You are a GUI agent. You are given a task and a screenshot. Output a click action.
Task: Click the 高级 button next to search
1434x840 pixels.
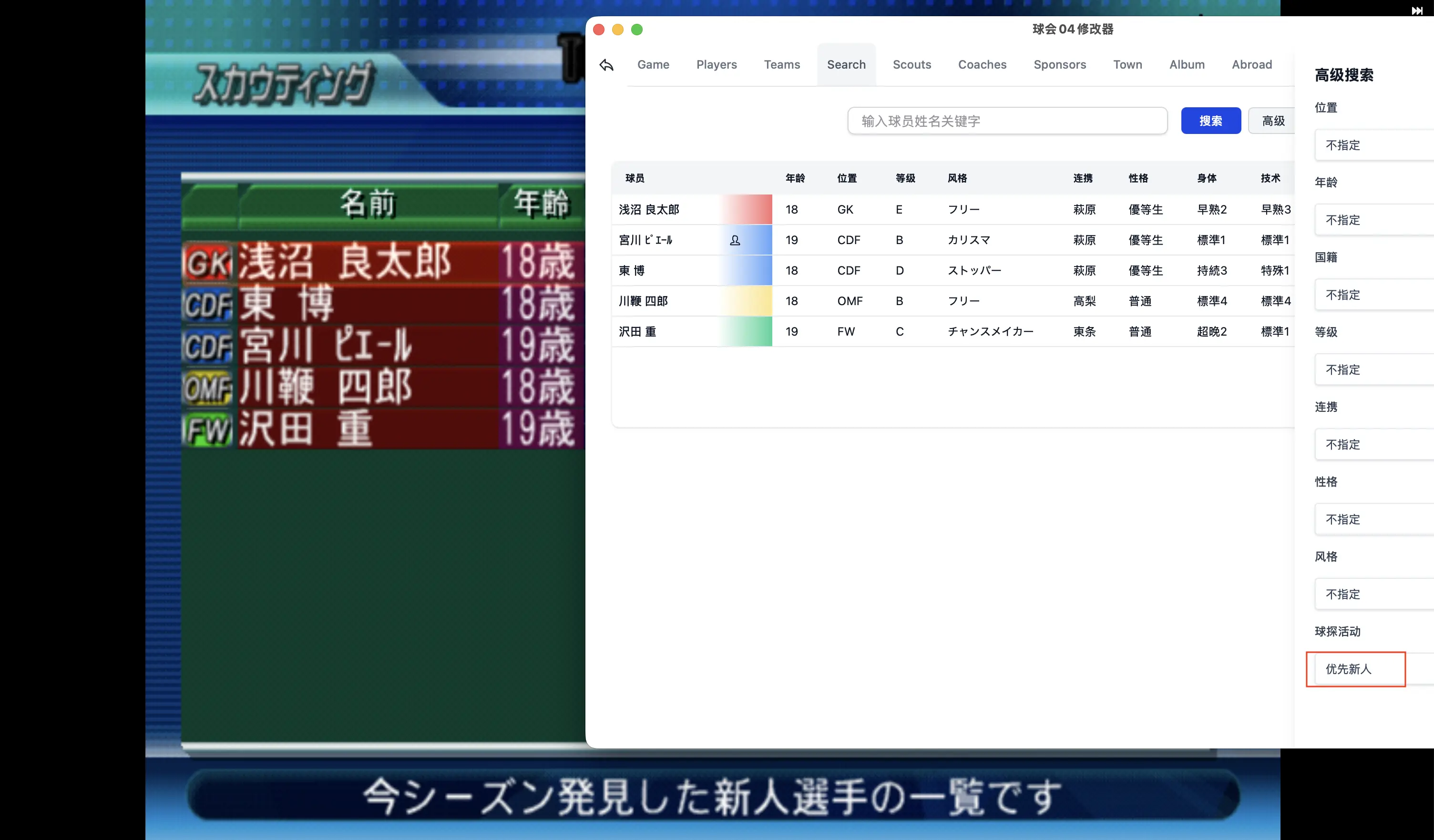[1273, 121]
